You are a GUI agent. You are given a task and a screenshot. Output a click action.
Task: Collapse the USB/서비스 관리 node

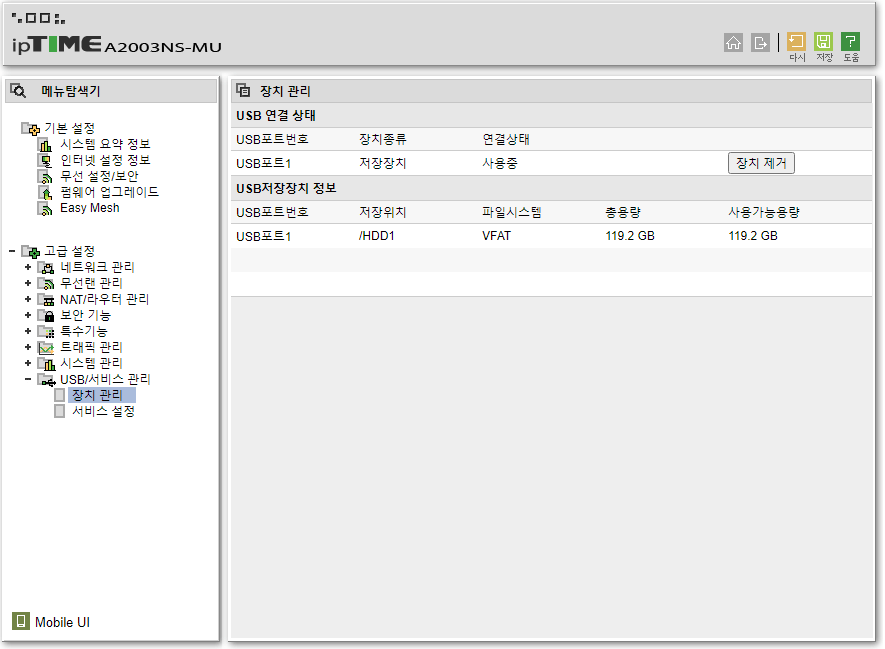click(x=28, y=379)
